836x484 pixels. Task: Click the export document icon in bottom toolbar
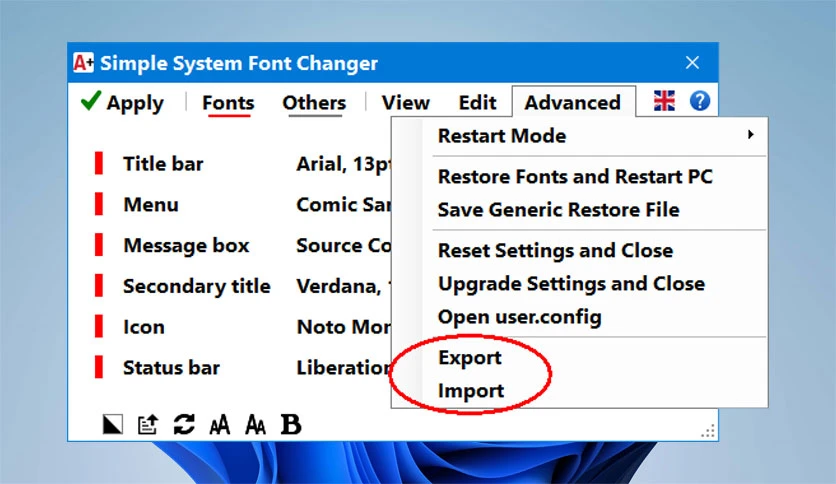[148, 424]
